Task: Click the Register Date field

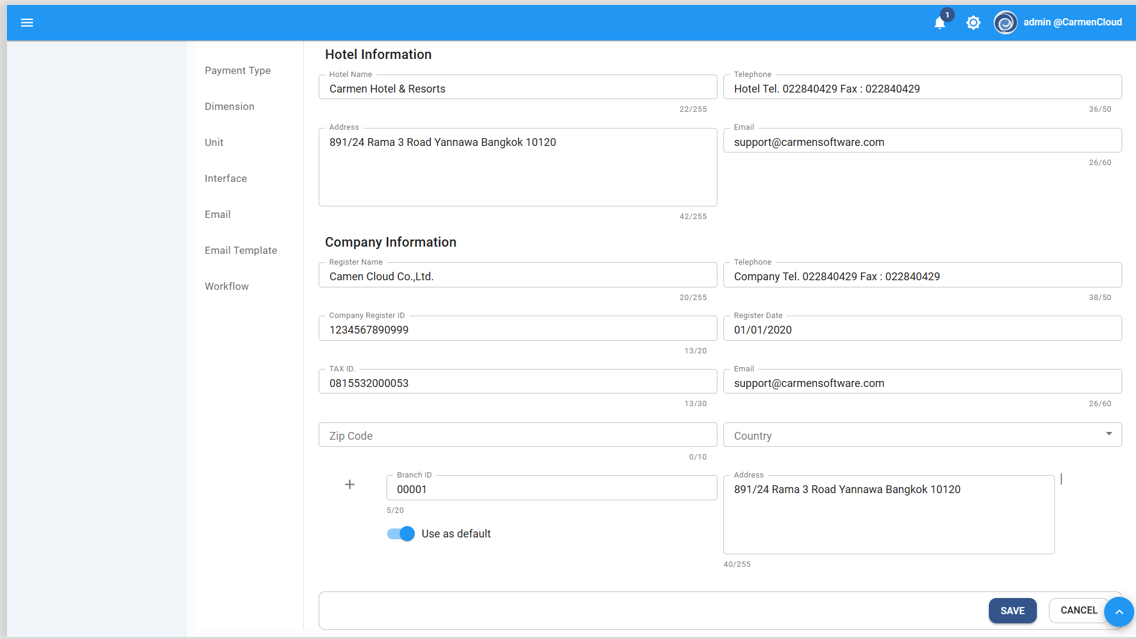Action: click(x=921, y=330)
